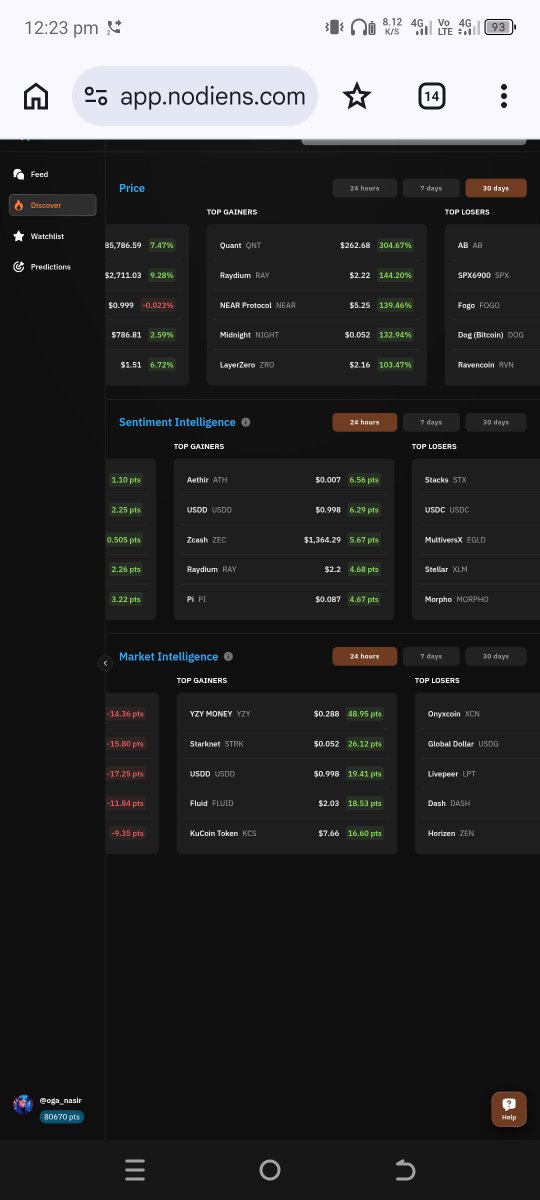Select Market Intelligence 7 days filter
This screenshot has height=1200, width=540.
tap(431, 656)
